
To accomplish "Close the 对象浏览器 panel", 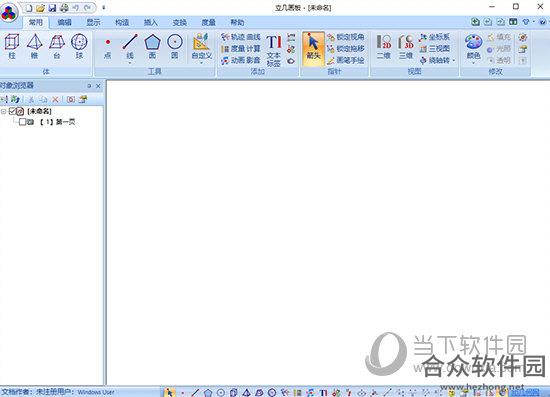I will (x=98, y=86).
